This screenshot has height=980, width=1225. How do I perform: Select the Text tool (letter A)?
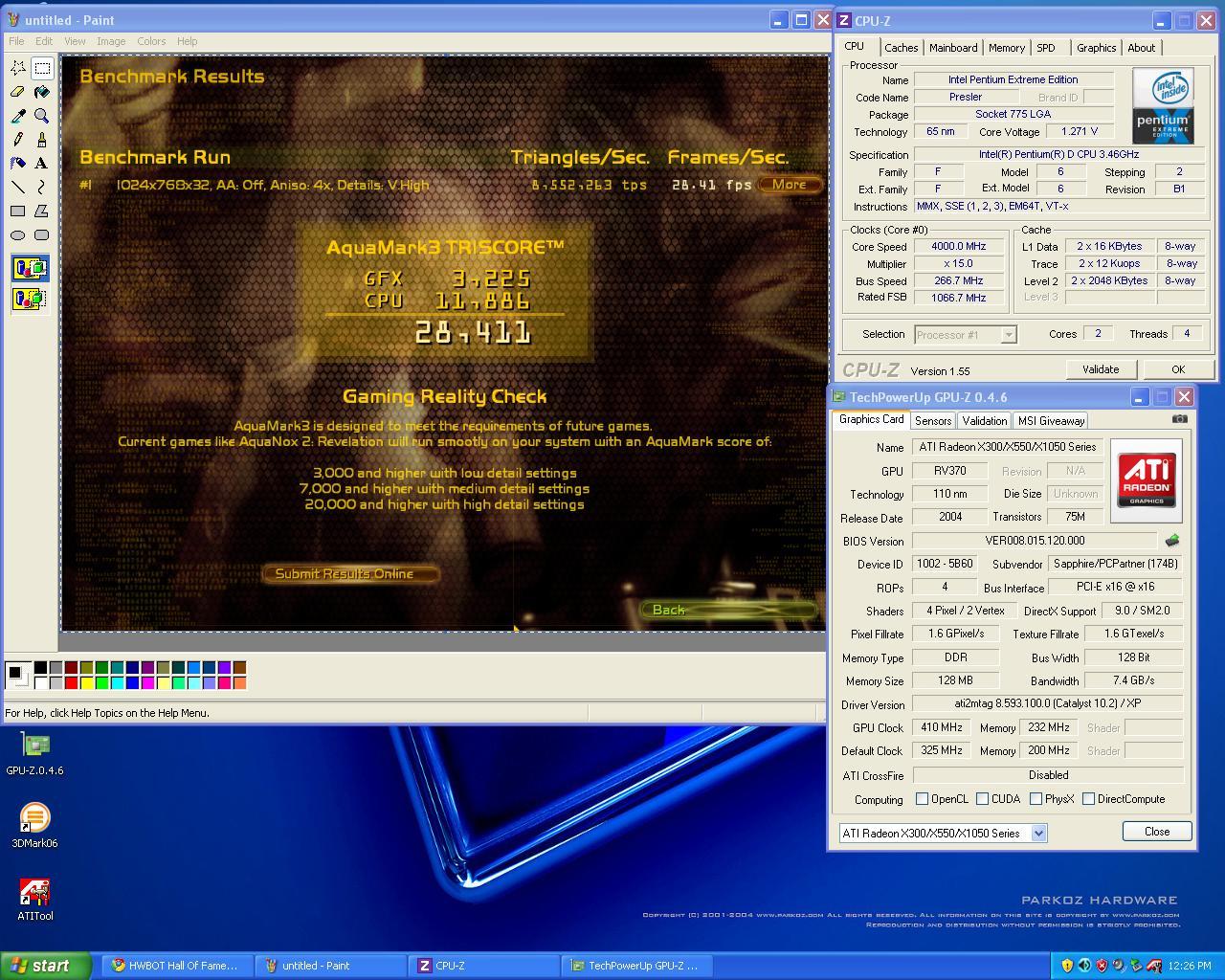click(x=42, y=164)
